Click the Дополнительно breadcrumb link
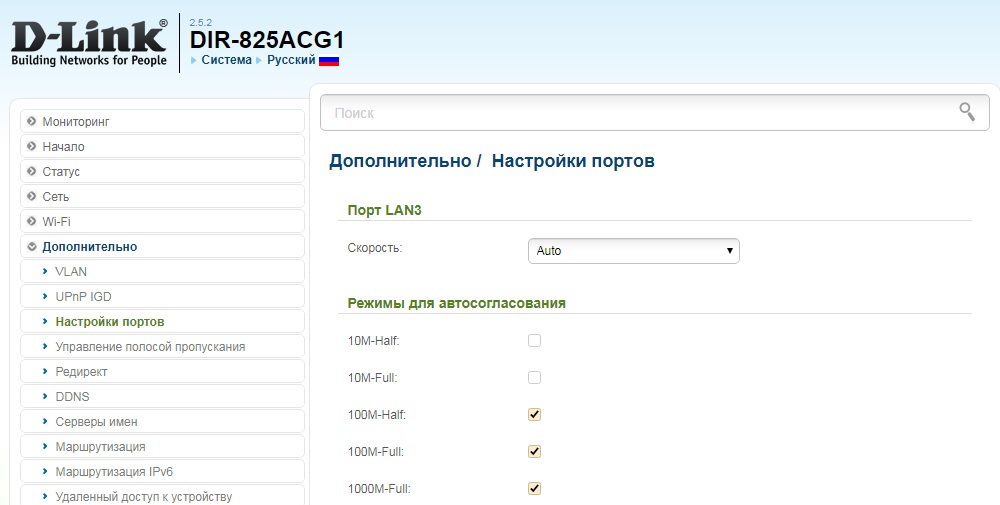Screen dimensions: 1000x505 (x=399, y=161)
